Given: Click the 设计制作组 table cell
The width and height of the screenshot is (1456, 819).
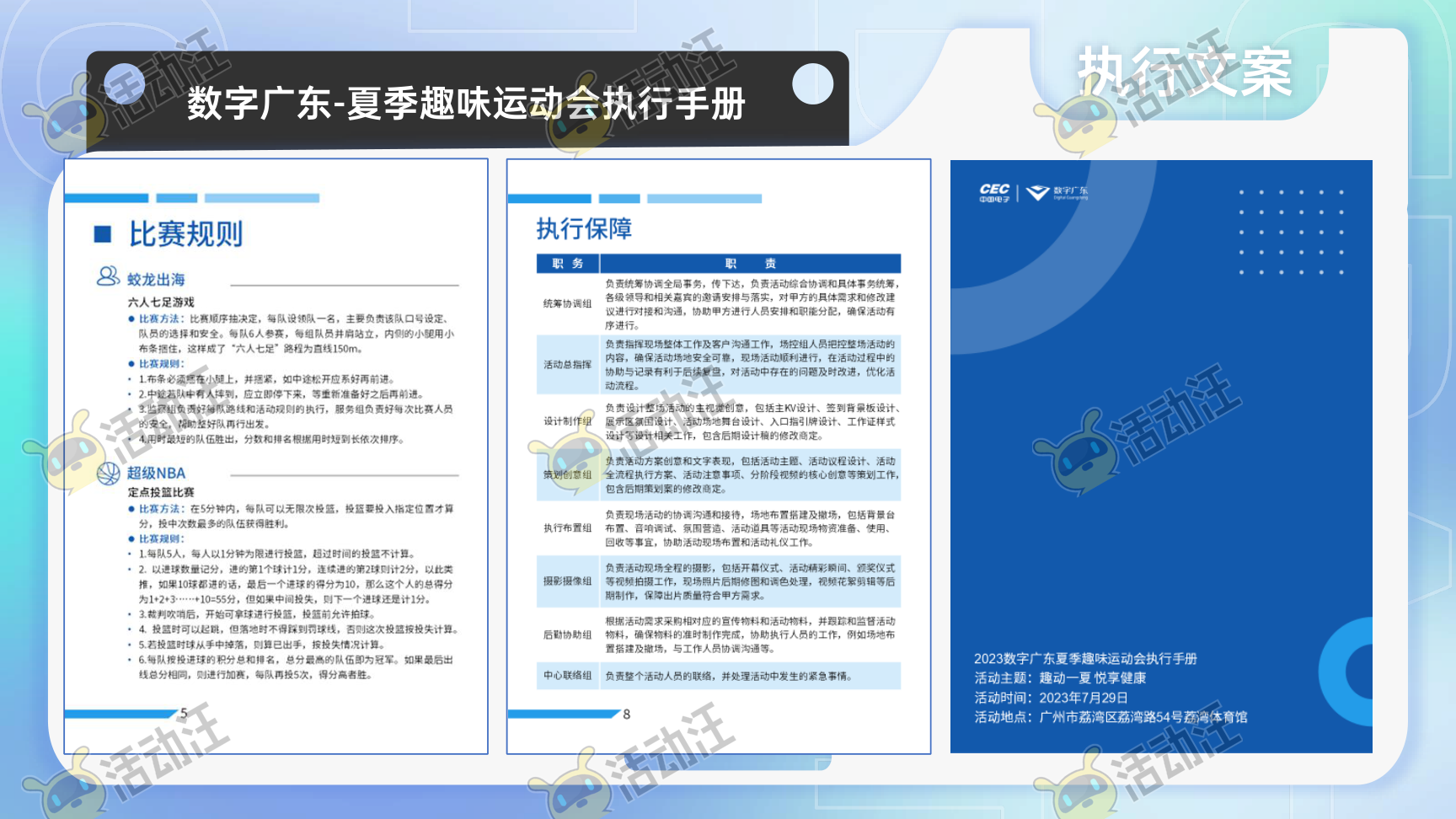Looking at the screenshot, I should click(x=568, y=421).
